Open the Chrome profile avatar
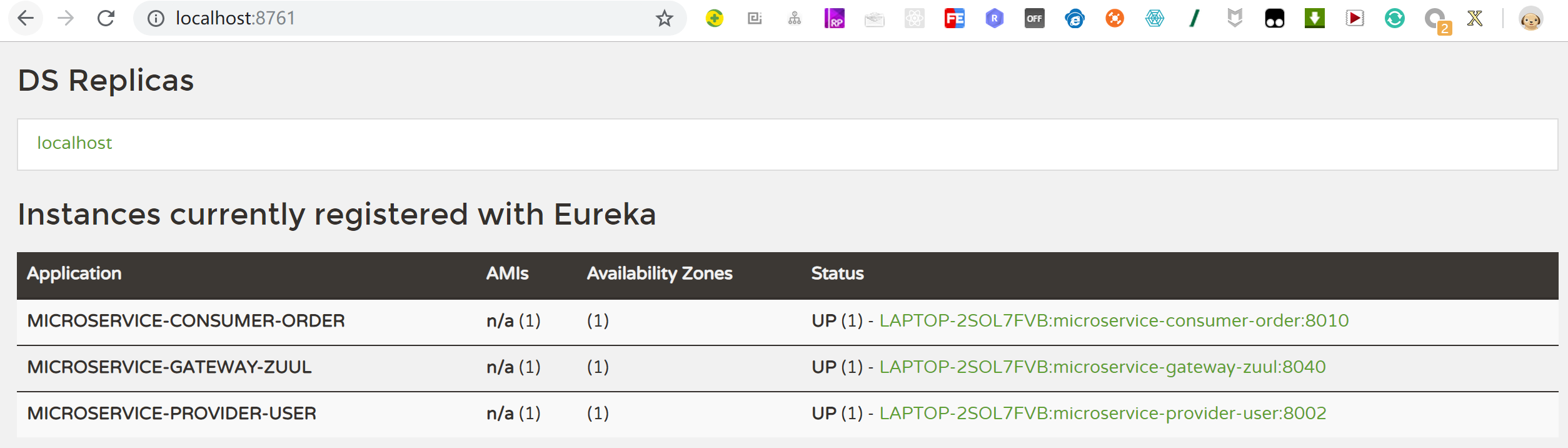 tap(1530, 19)
